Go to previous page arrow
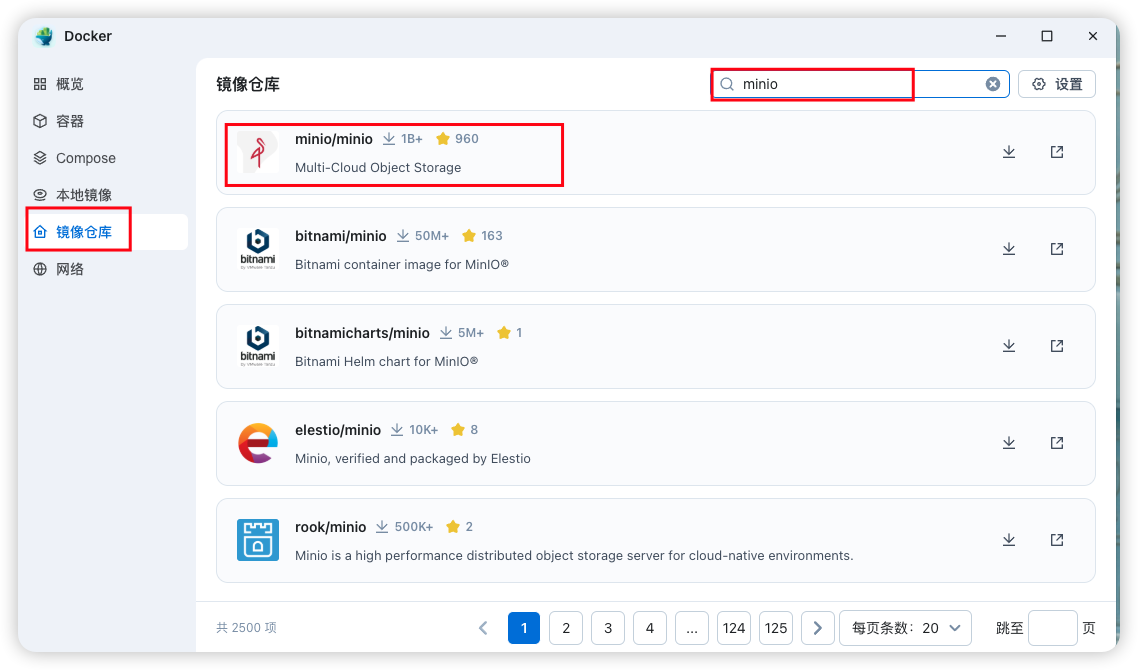This screenshot has height=670, width=1138. 483,628
